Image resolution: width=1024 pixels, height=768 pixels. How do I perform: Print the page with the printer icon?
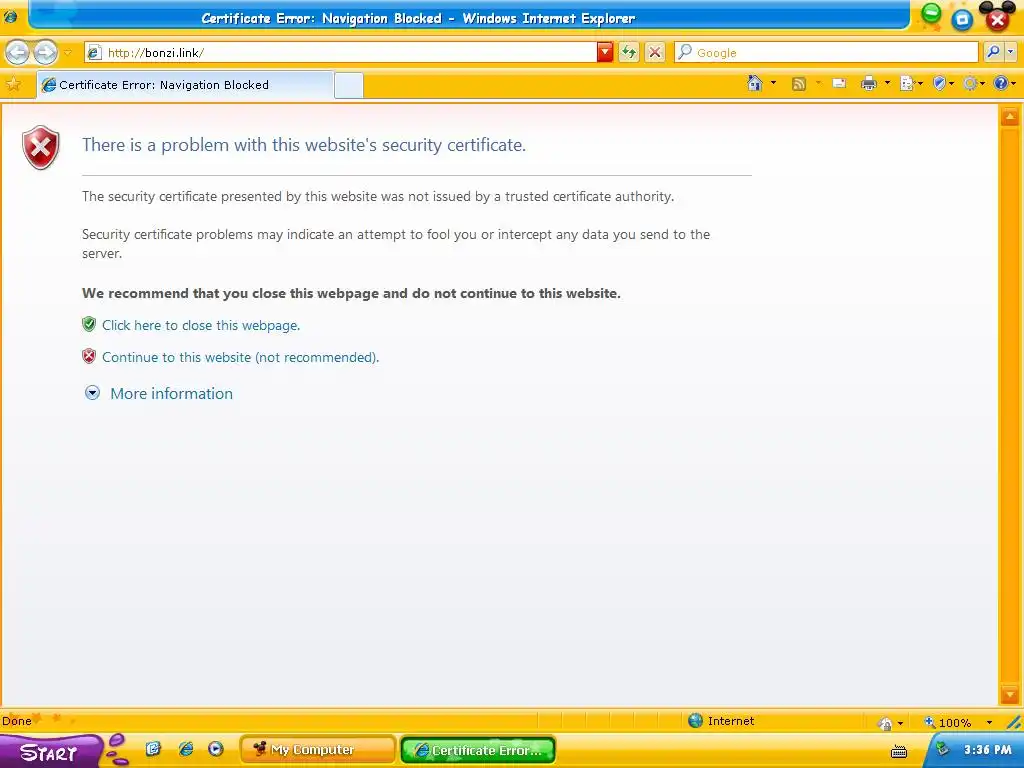(869, 84)
